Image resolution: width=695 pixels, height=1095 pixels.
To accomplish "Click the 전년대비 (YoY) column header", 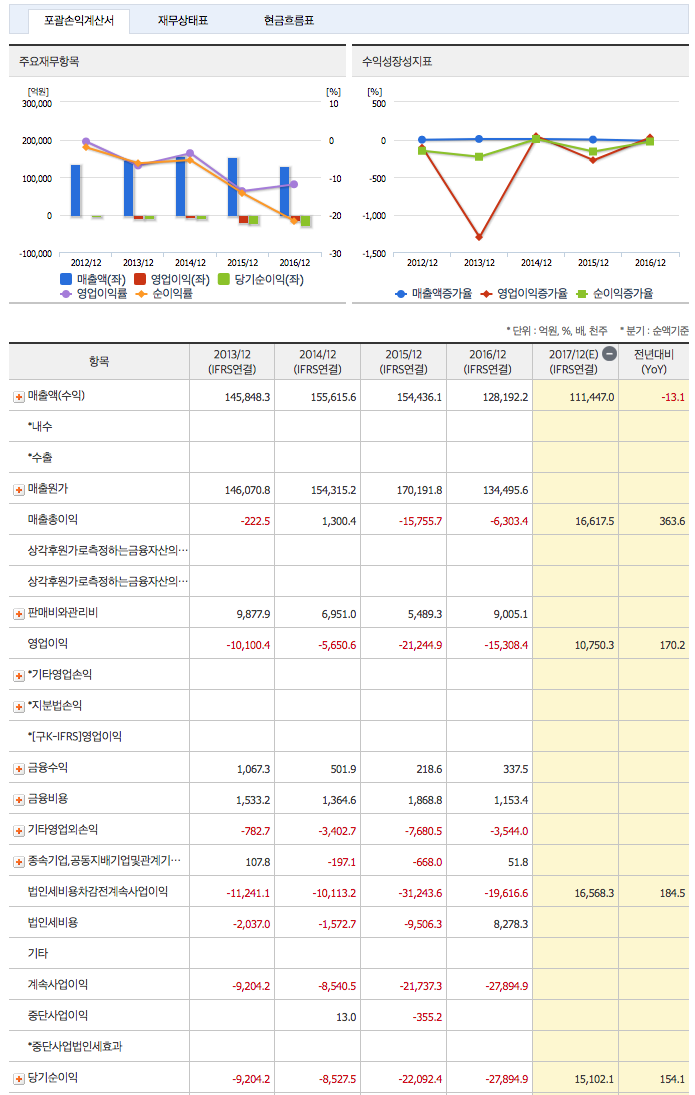I will pyautogui.click(x=654, y=362).
